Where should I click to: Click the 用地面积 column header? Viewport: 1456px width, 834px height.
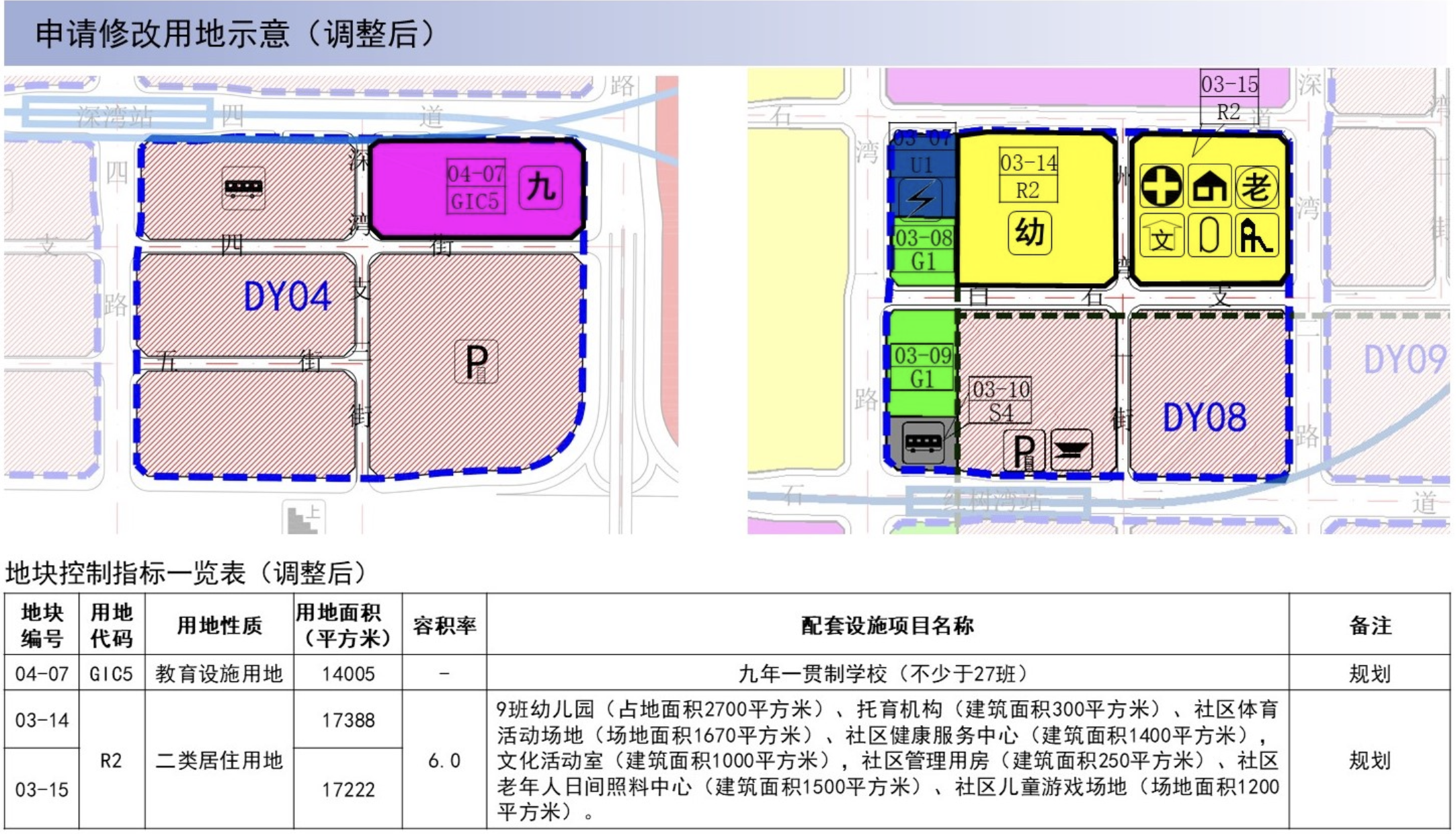tap(348, 625)
